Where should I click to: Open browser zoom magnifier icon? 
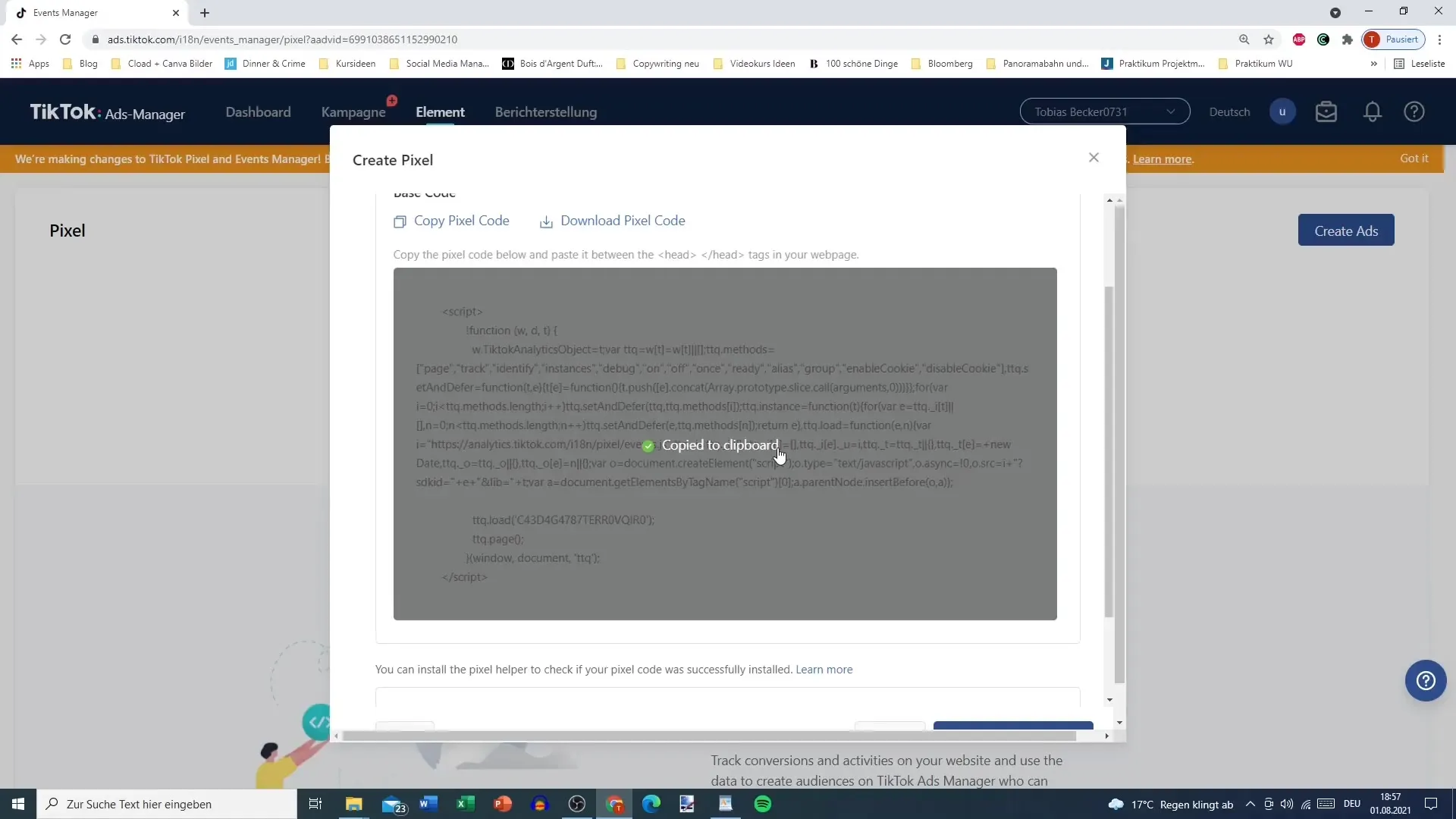1244,39
